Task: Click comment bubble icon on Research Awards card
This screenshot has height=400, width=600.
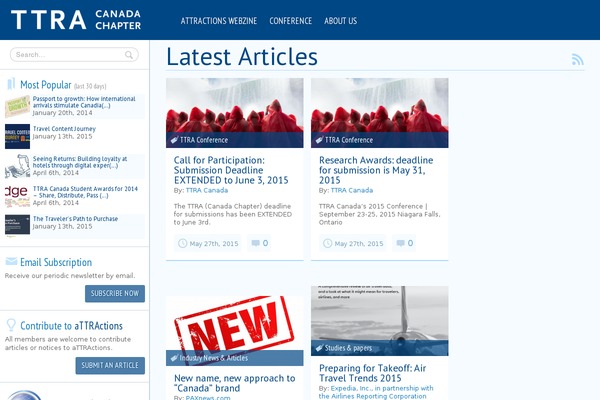Action: click(400, 243)
